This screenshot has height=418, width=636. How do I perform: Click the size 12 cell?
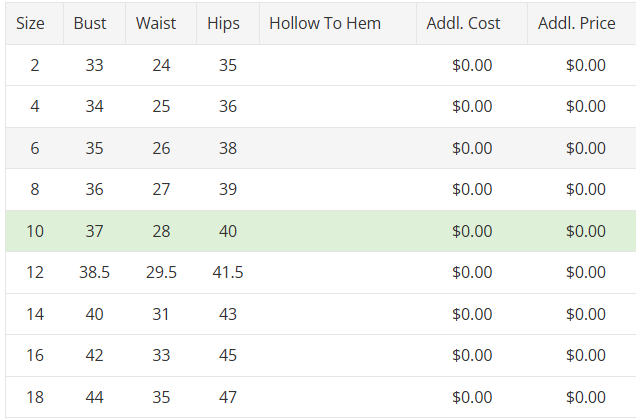(x=35, y=272)
